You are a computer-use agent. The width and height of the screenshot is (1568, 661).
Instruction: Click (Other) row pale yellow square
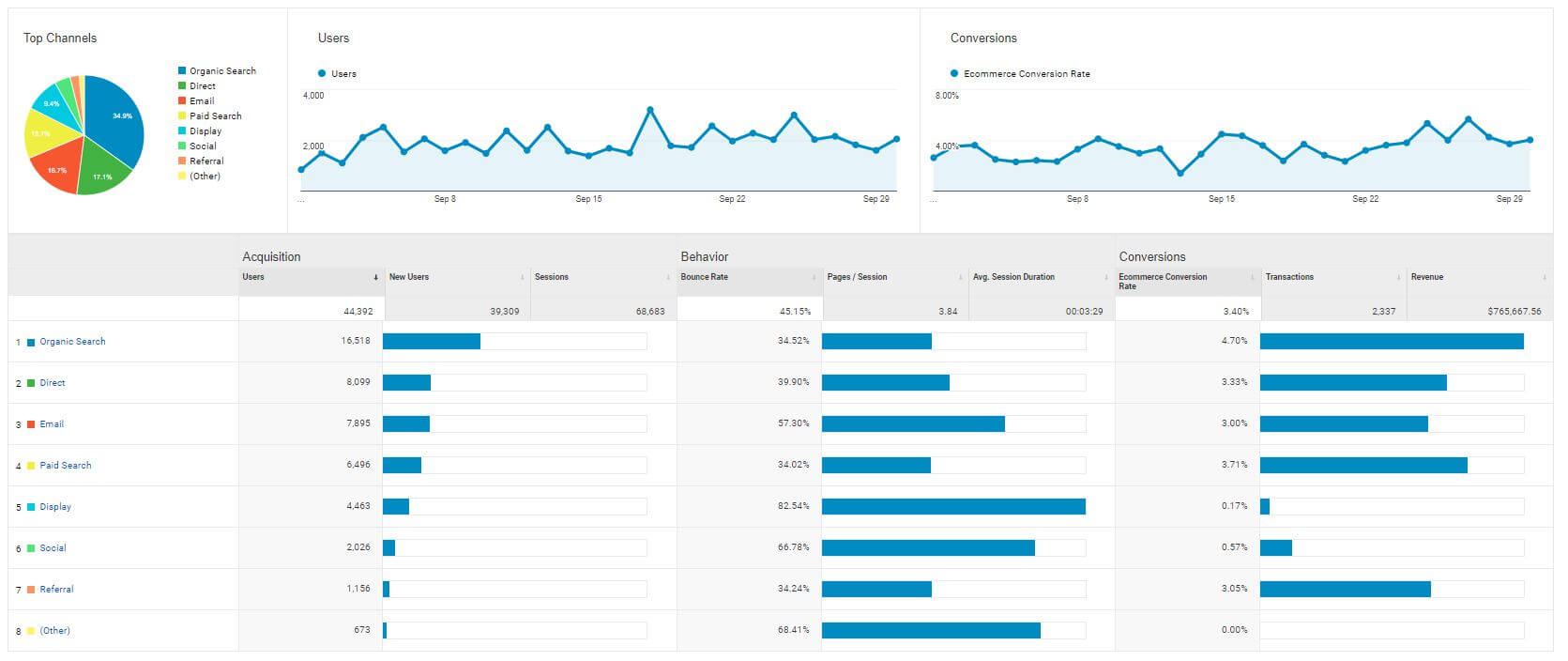31,631
